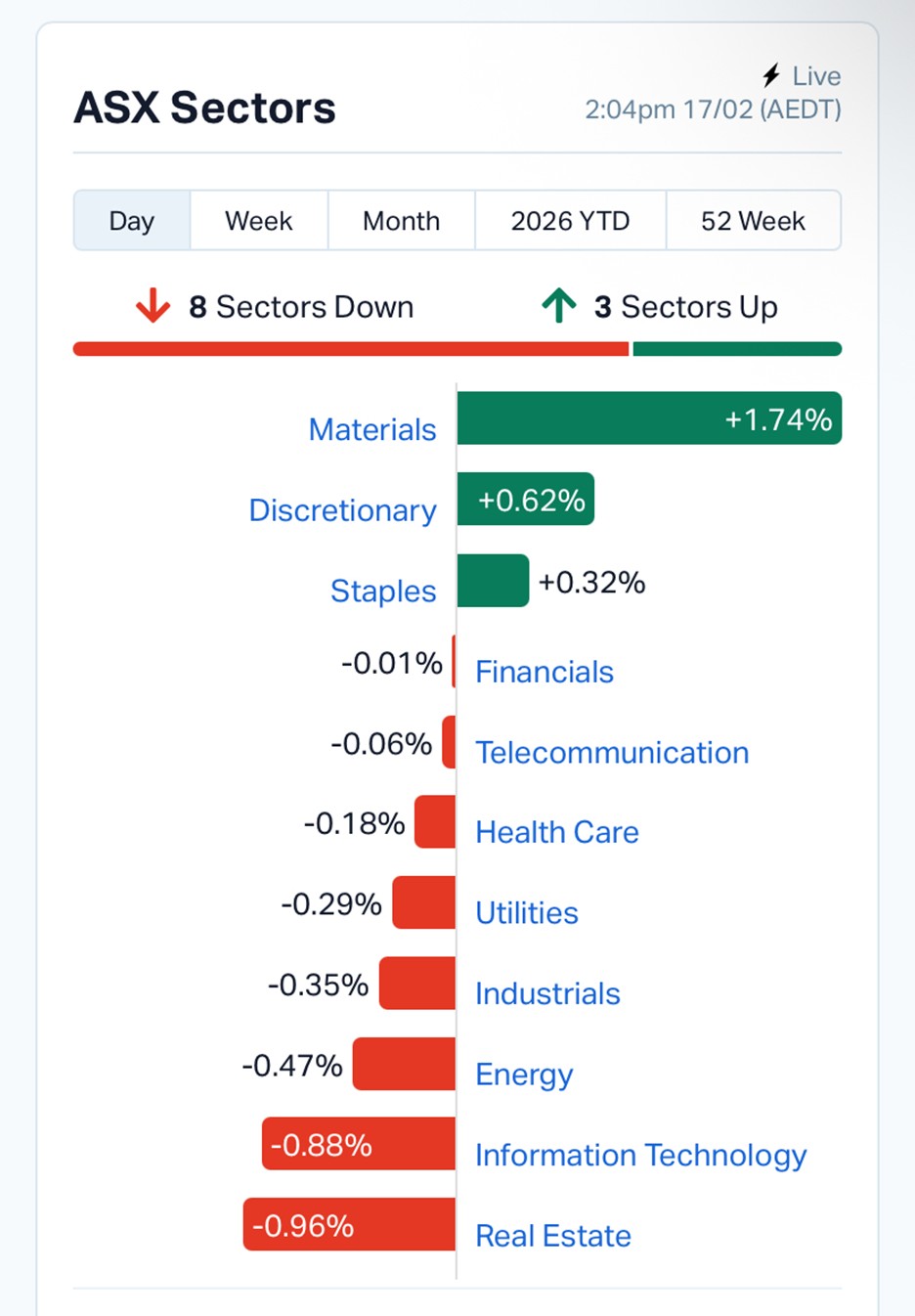Show 2026 YTD sector performance

coord(570,221)
